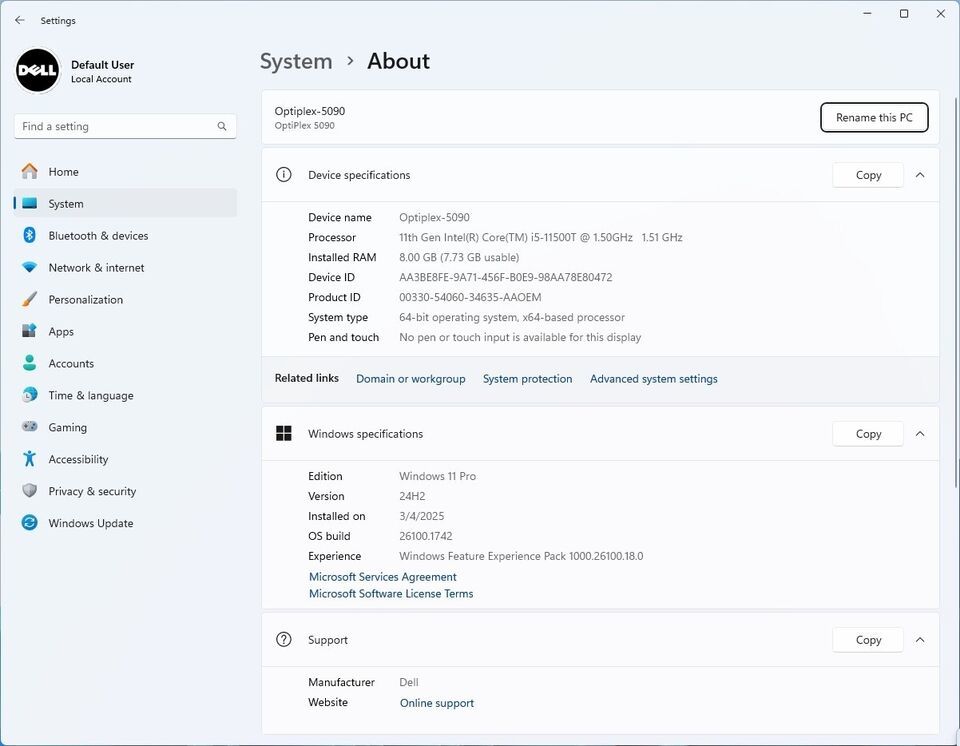
Task: Go back to System in breadcrumb
Action: point(296,61)
